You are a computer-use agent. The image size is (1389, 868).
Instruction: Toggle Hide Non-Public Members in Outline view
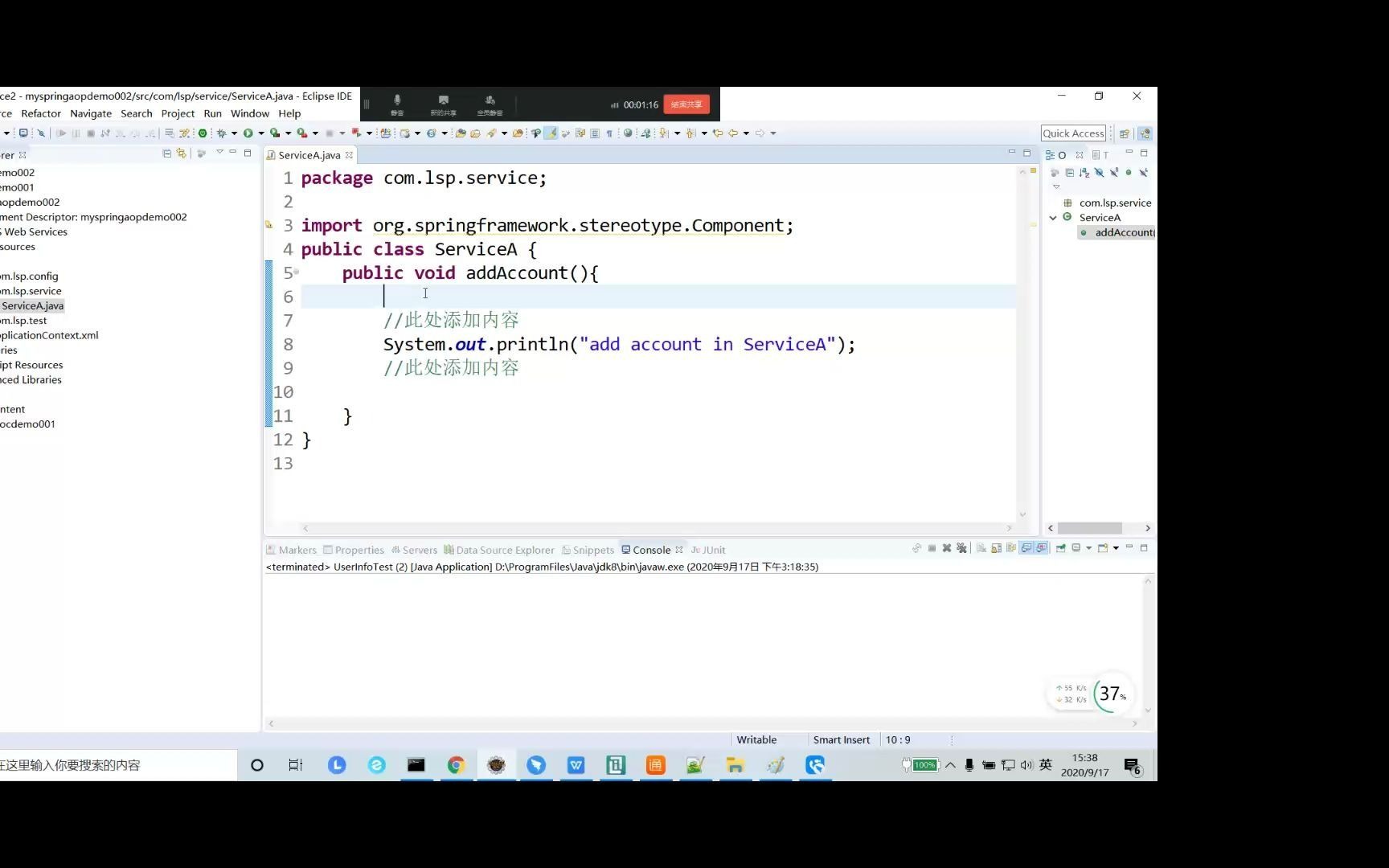pos(1129,173)
